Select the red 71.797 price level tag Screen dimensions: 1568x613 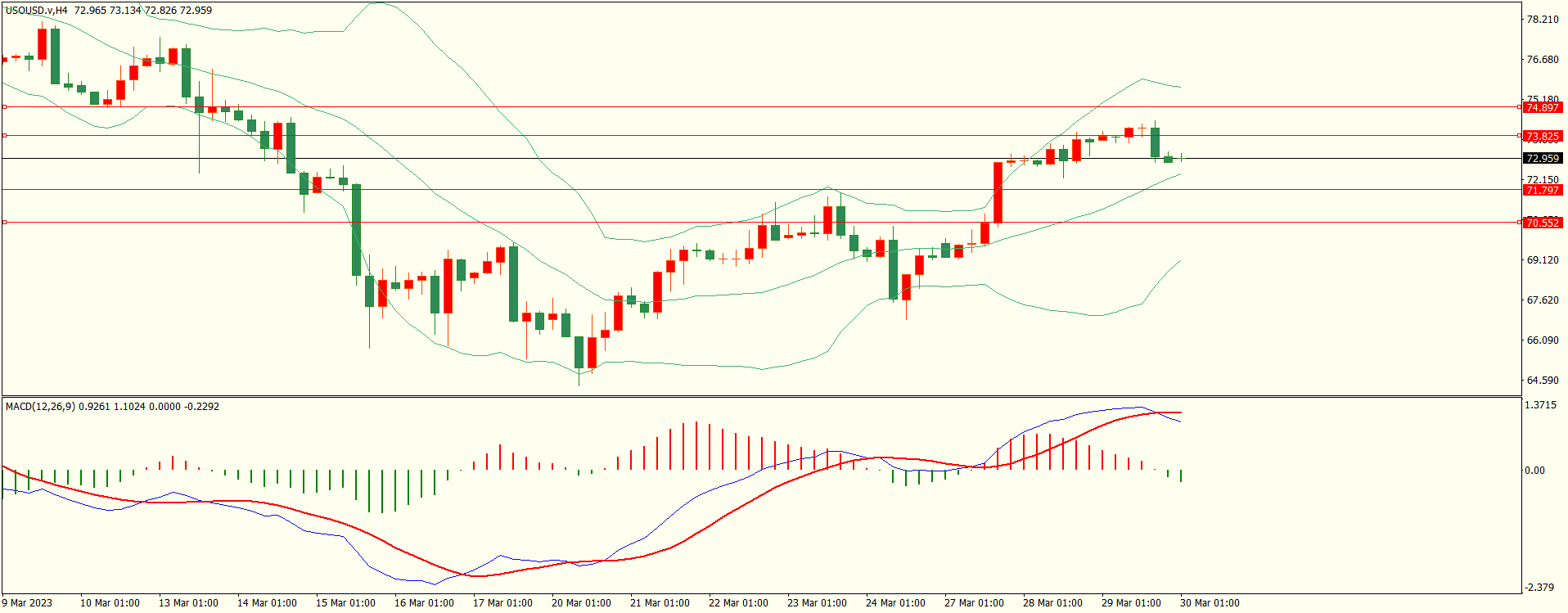pos(1543,190)
